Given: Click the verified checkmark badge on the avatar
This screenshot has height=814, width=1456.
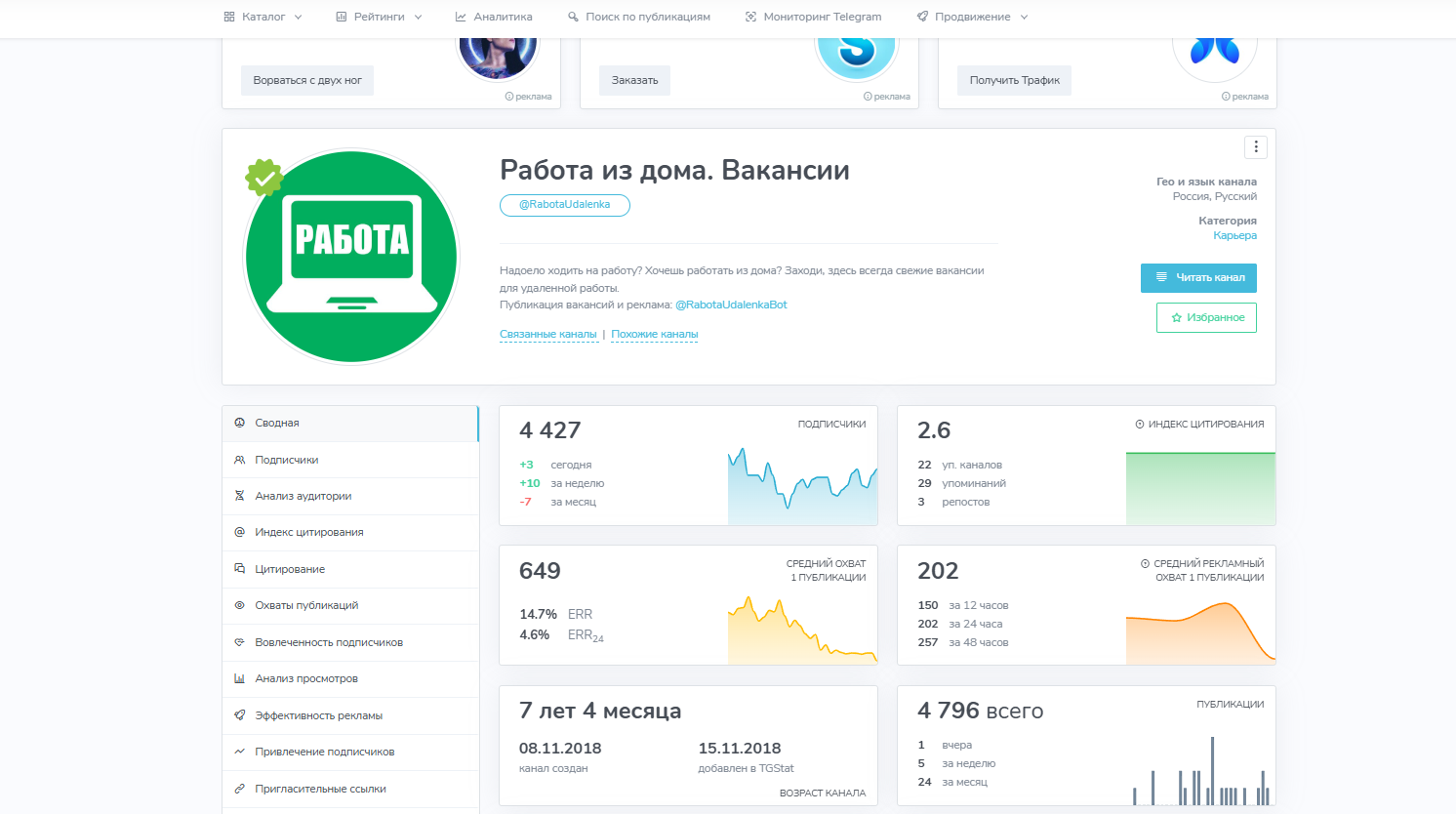Looking at the screenshot, I should point(264,179).
